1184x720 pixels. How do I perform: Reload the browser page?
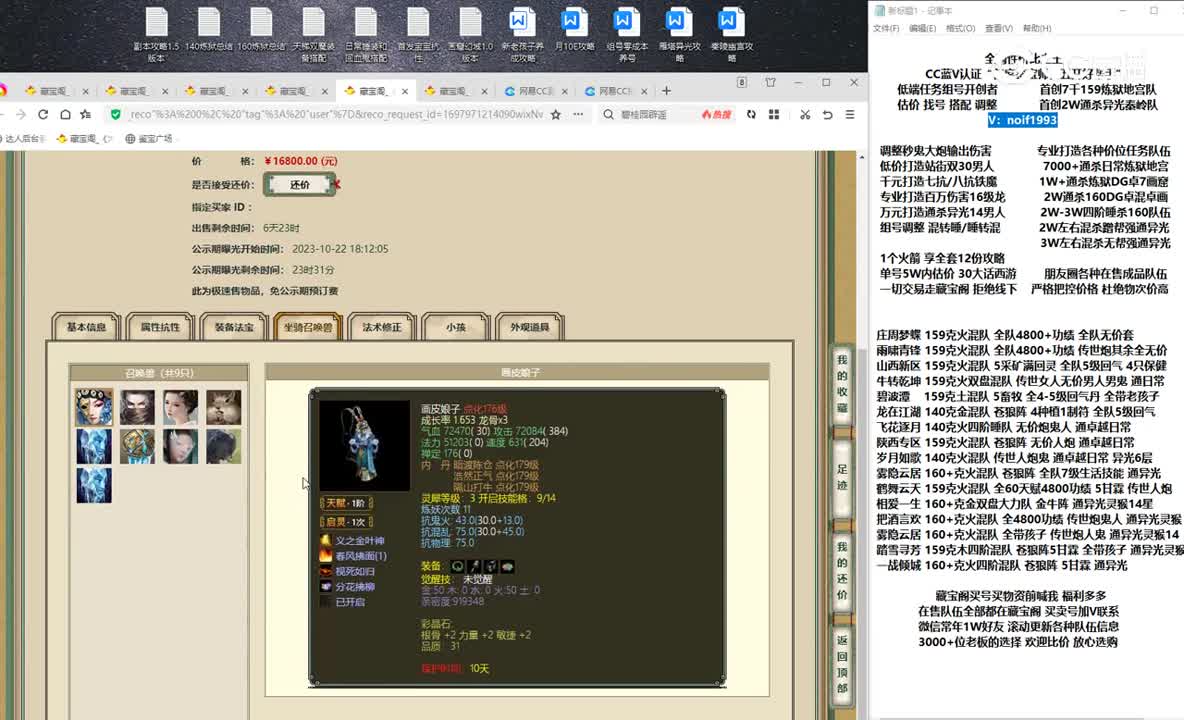(x=43, y=114)
